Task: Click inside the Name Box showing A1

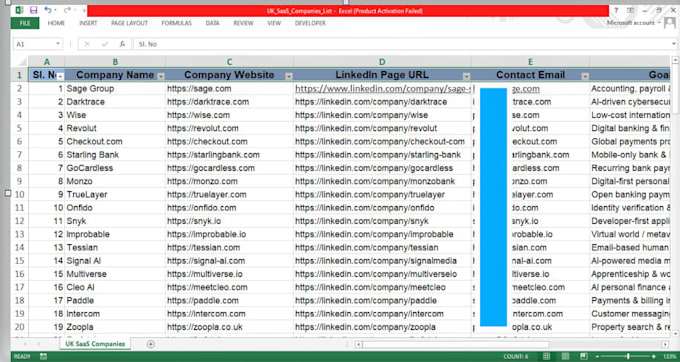Action: (x=34, y=44)
